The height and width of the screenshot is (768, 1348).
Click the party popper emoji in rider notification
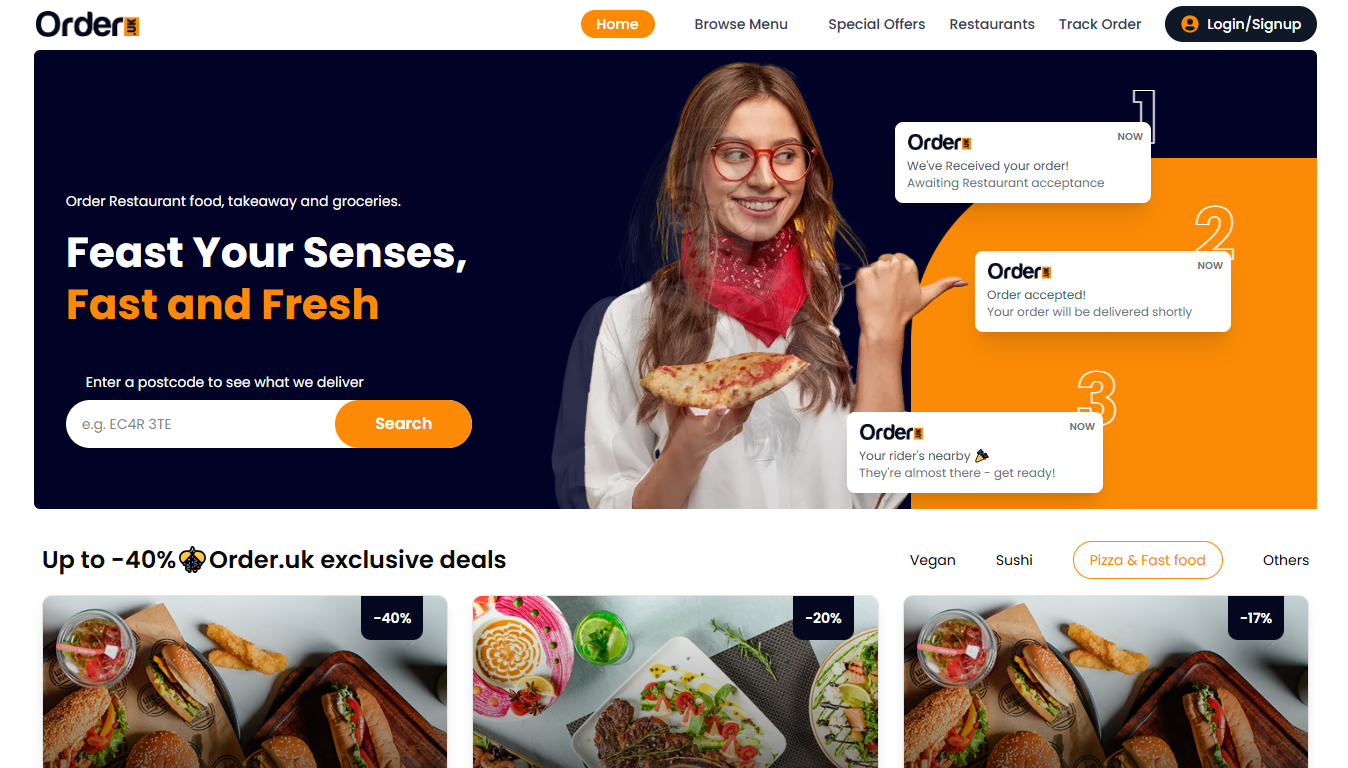click(x=982, y=456)
